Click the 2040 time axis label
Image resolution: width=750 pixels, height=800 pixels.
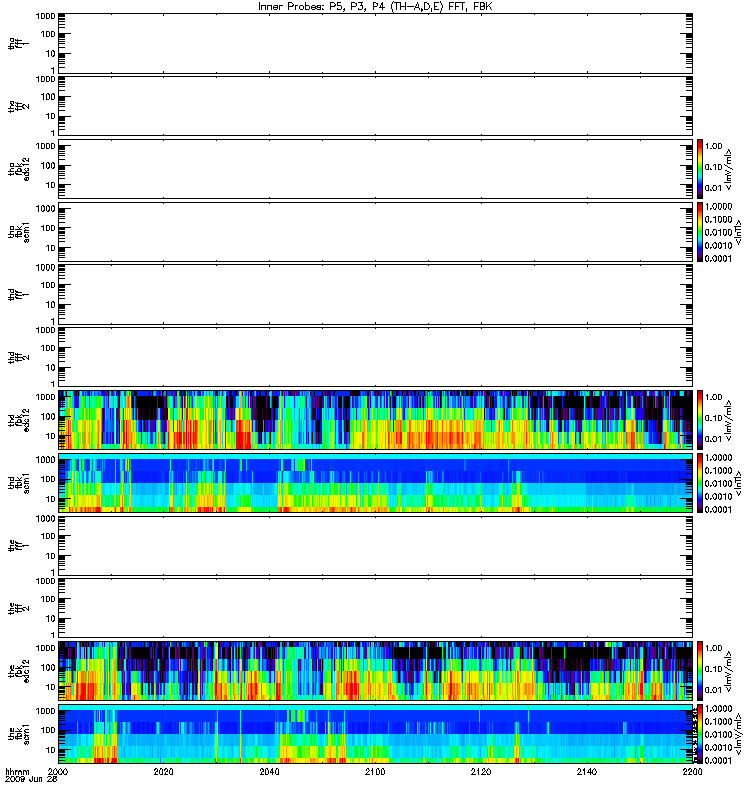point(269,771)
